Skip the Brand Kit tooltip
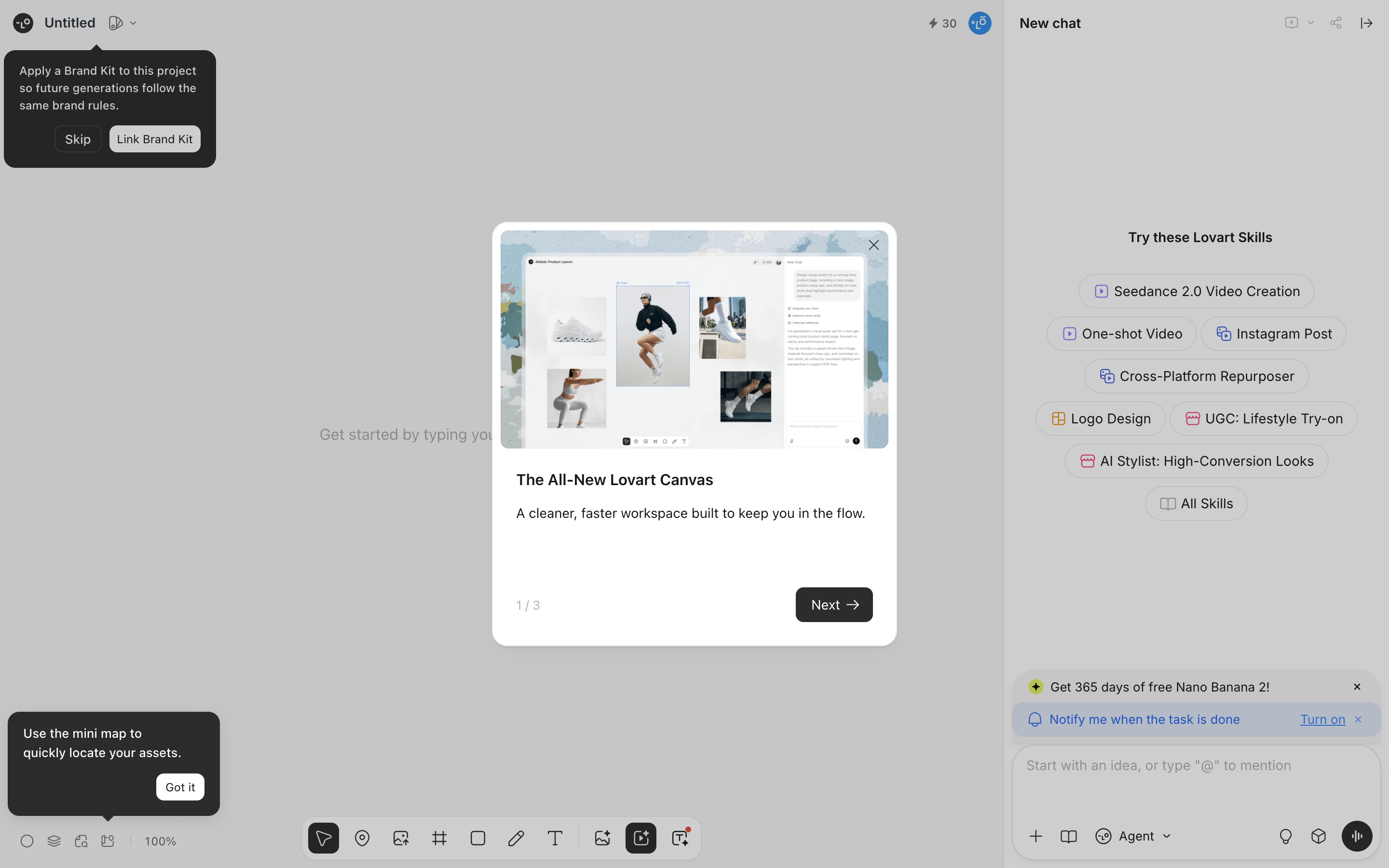 [78, 139]
